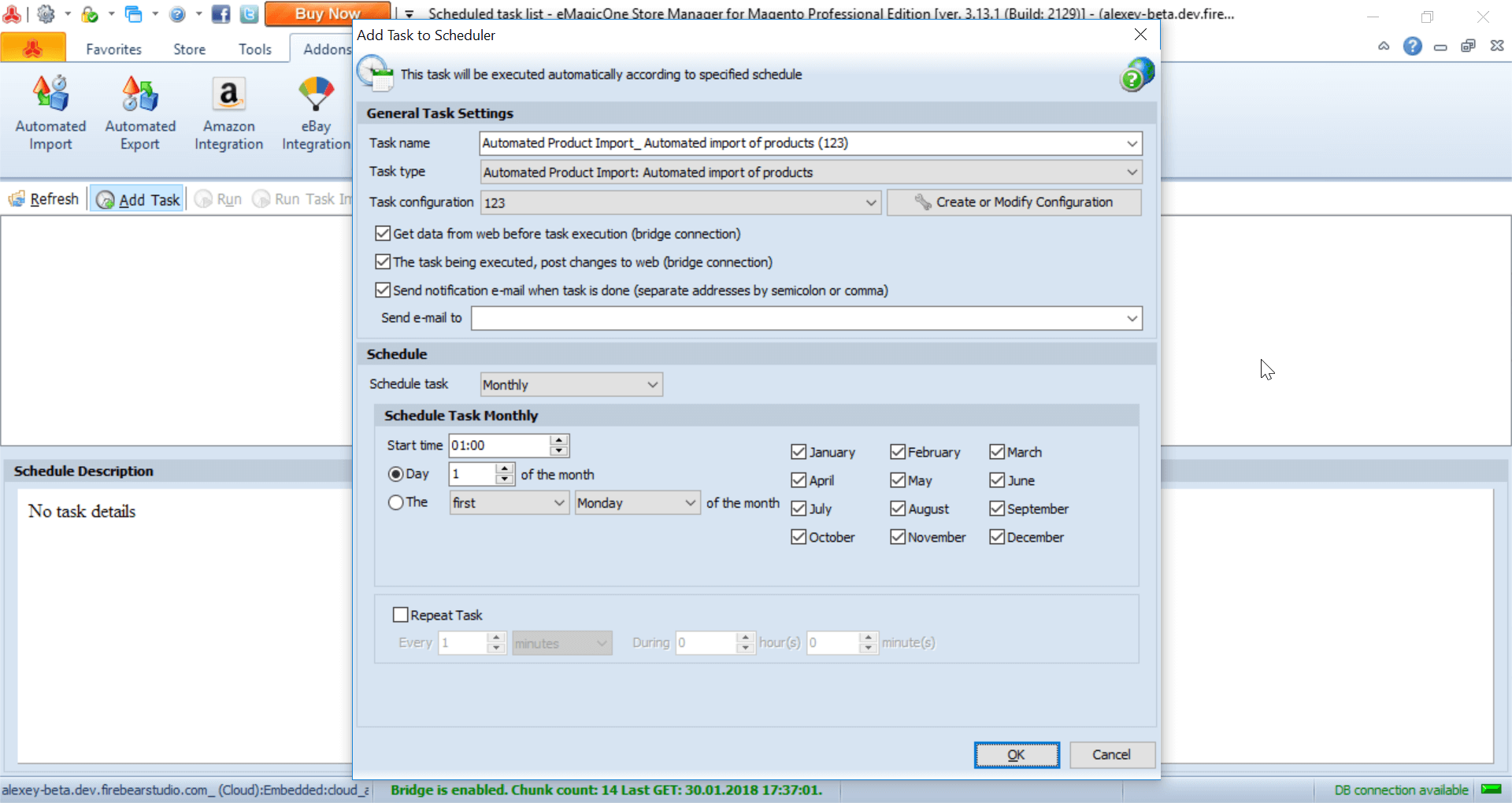Open the Favorites ribbon tab
Image resolution: width=1512 pixels, height=803 pixels.
(114, 49)
